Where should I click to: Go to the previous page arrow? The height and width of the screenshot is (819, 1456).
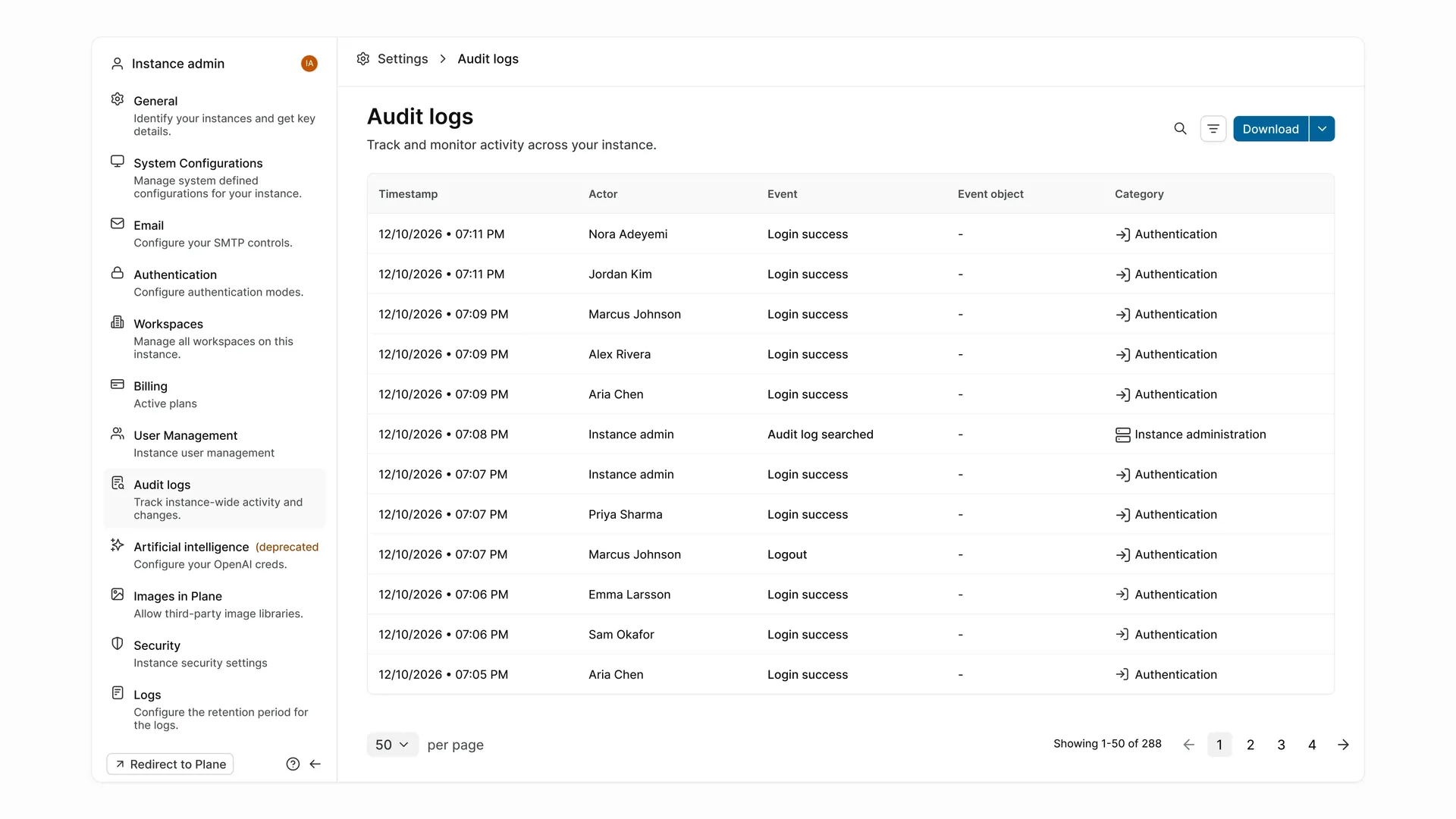1189,745
